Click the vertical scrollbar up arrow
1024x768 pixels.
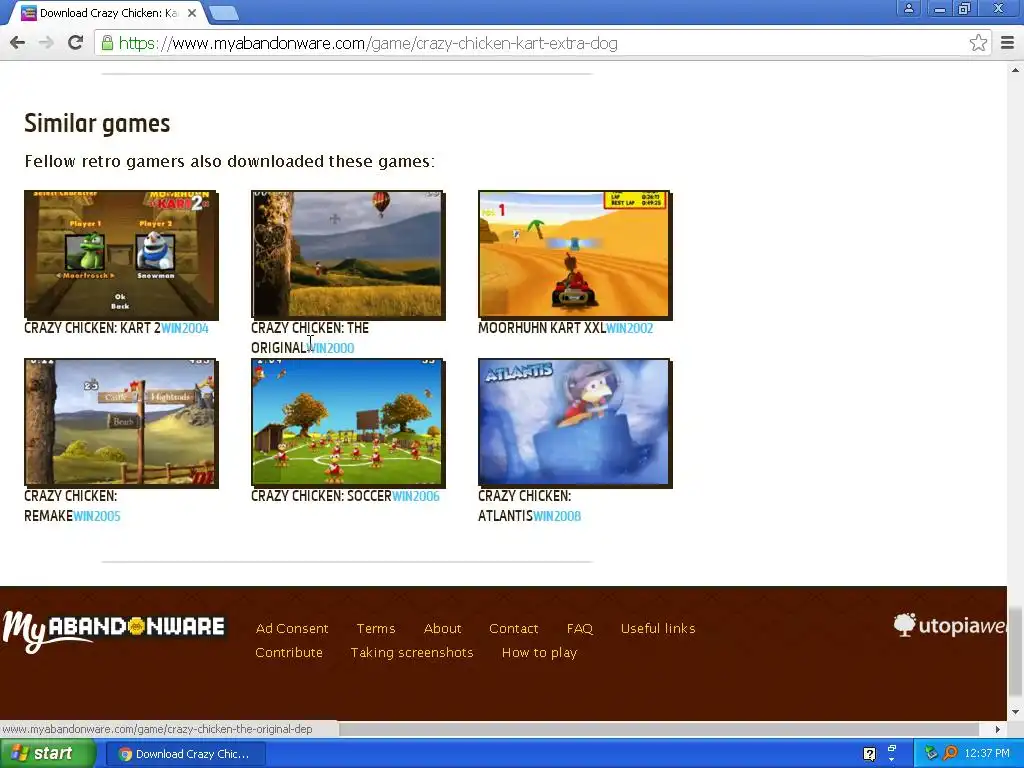point(1015,70)
